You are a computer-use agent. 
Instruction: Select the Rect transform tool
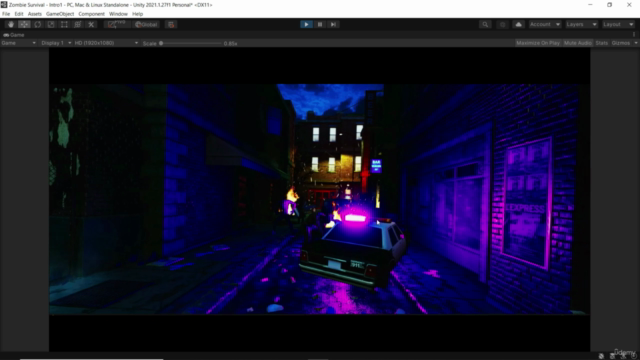tap(64, 24)
